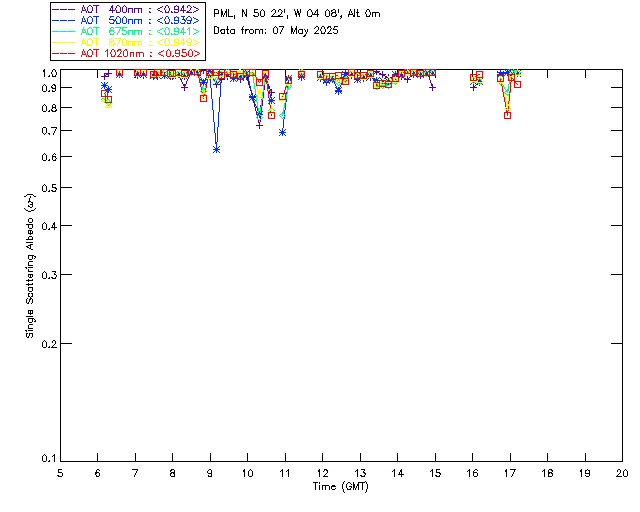The height and width of the screenshot is (512, 640).
Task: Click the red dashed line legend sample
Action: [x=64, y=53]
